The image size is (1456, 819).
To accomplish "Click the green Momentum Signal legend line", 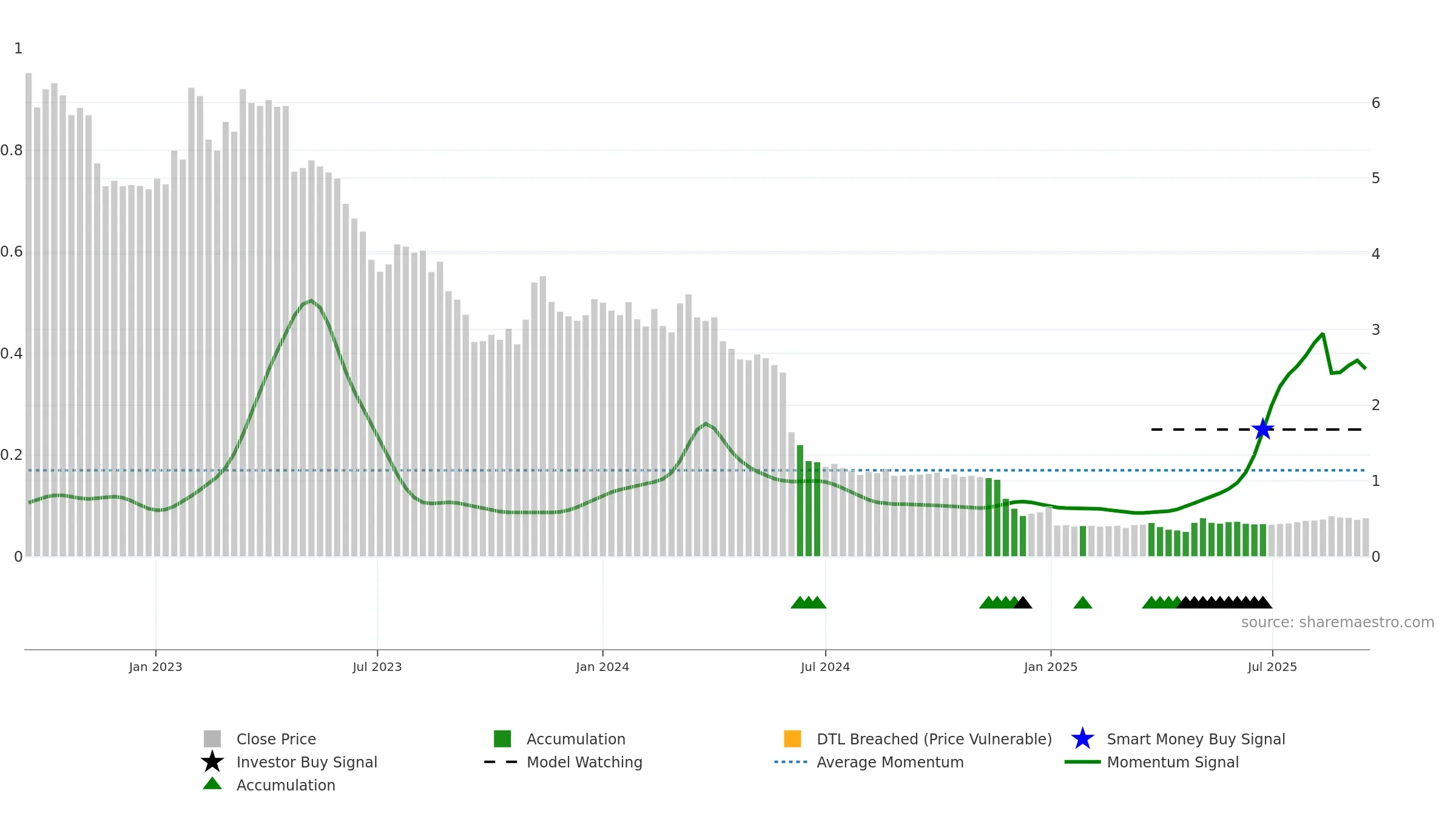I will (1082, 762).
